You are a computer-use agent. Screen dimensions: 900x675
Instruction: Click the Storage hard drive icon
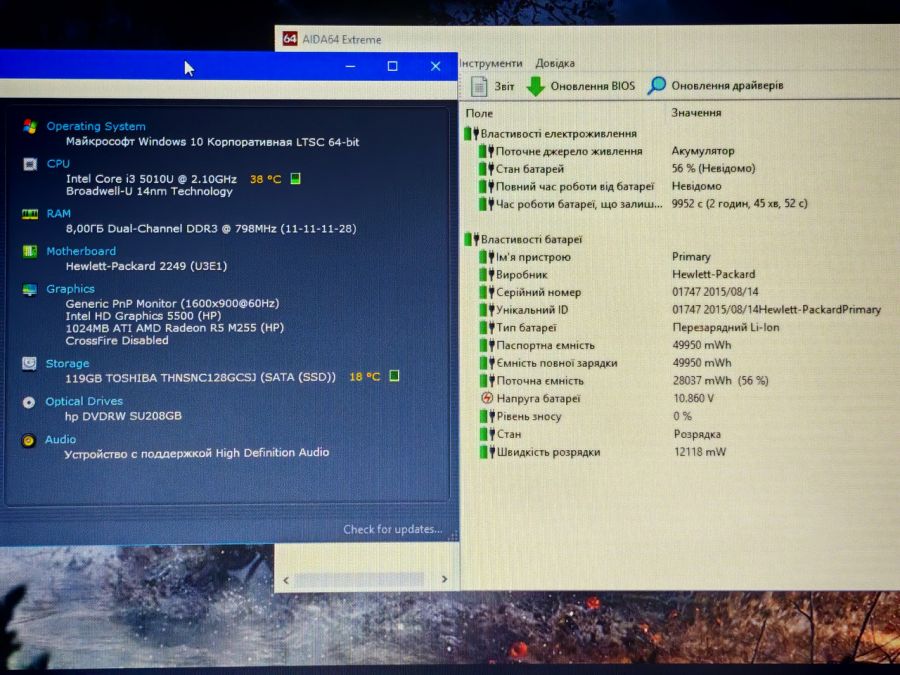[x=29, y=363]
